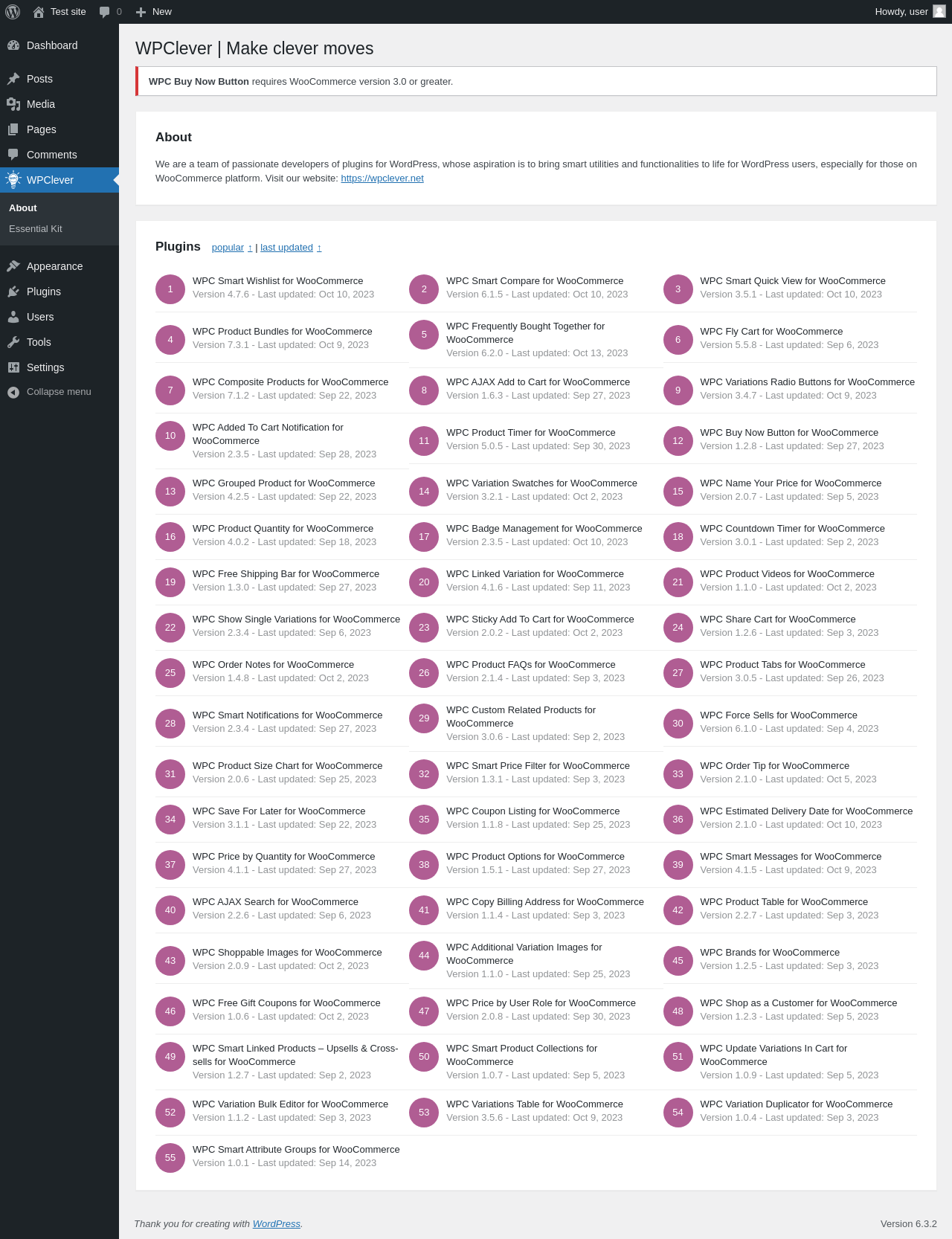Open the Settings menu item
The height and width of the screenshot is (1239, 952).
tap(59, 367)
